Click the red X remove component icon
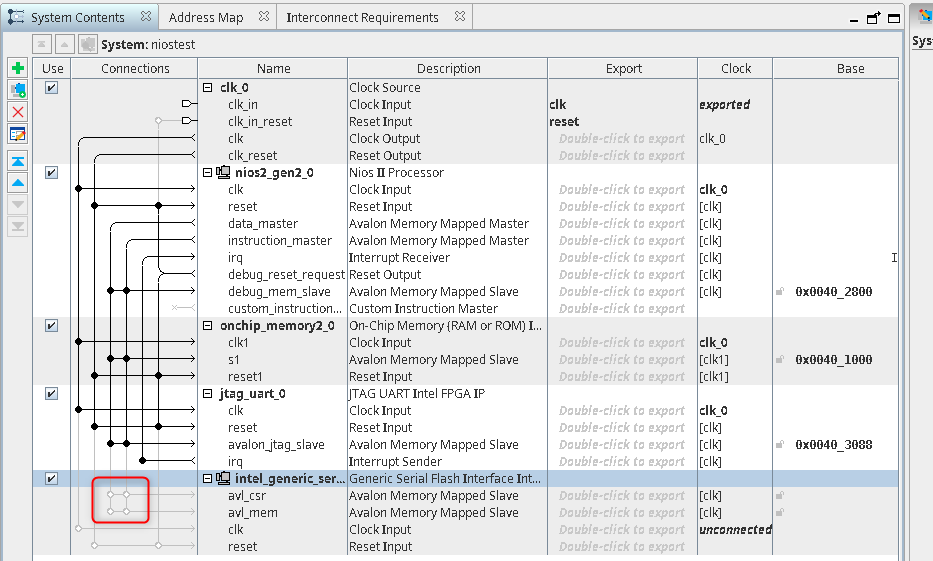Viewport: 933px width, 561px height. (17, 112)
